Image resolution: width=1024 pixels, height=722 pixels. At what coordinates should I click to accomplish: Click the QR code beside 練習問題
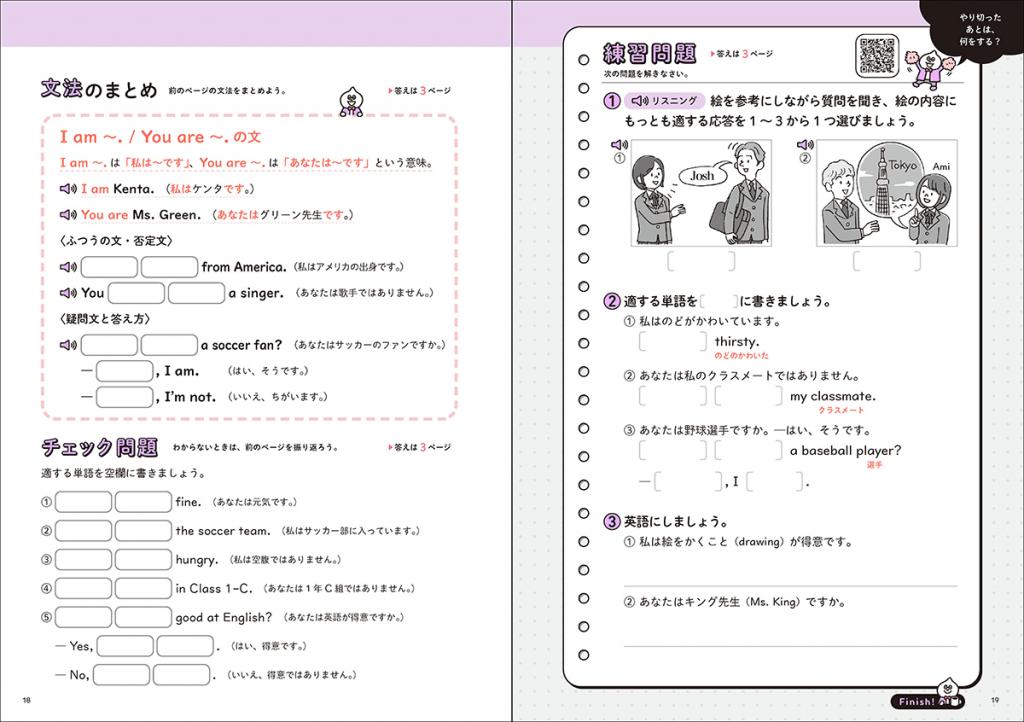click(877, 55)
